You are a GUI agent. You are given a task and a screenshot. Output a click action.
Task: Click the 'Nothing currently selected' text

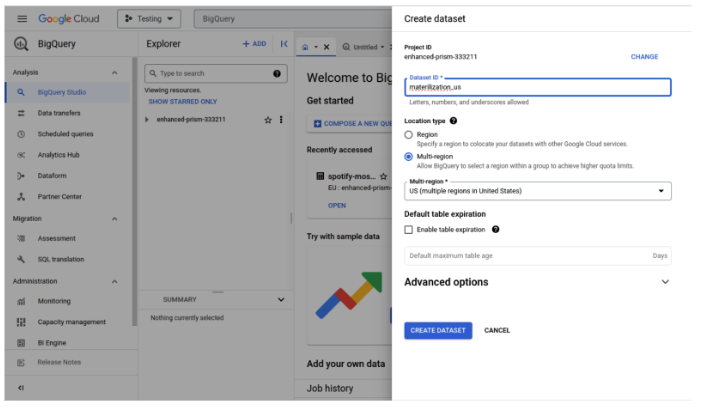(187, 318)
